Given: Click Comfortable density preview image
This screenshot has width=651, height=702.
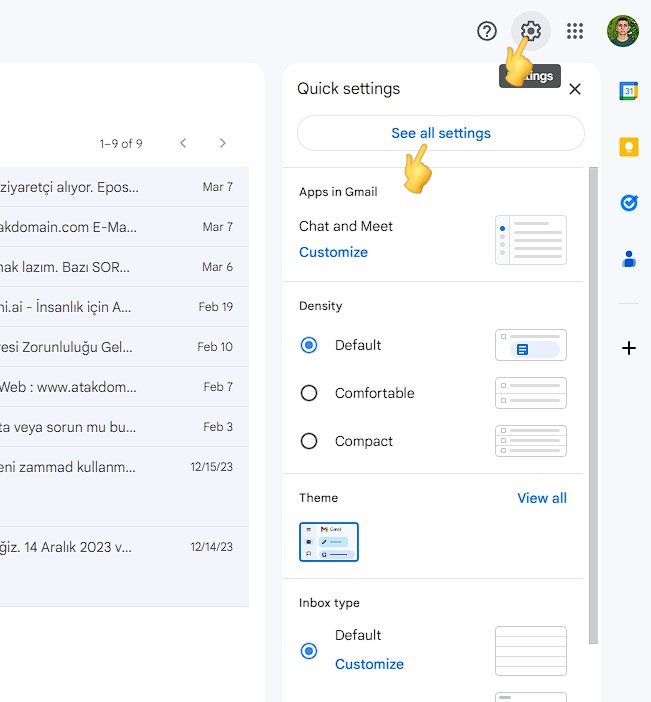Looking at the screenshot, I should (x=531, y=393).
